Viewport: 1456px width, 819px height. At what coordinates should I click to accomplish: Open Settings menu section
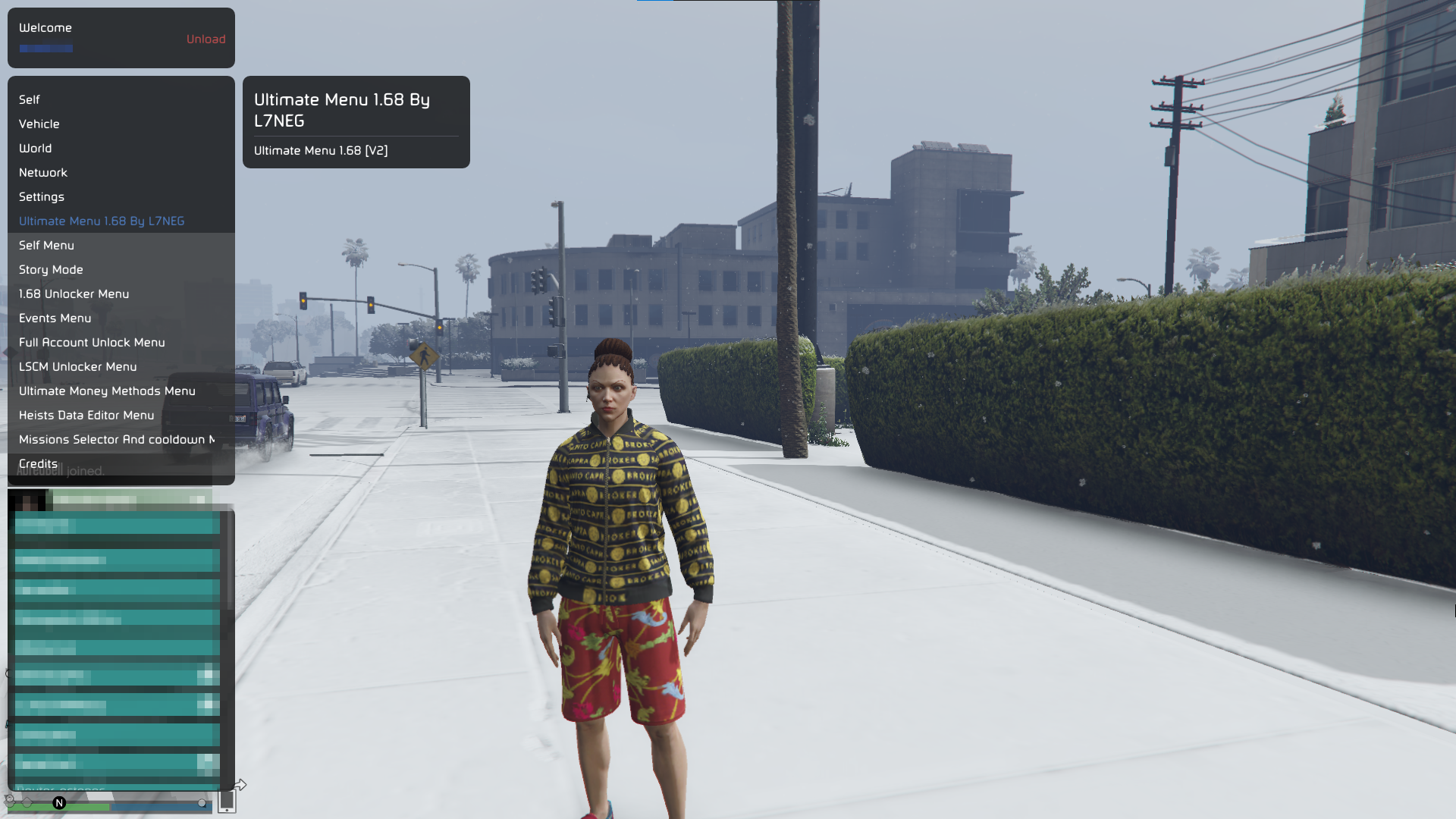(42, 196)
